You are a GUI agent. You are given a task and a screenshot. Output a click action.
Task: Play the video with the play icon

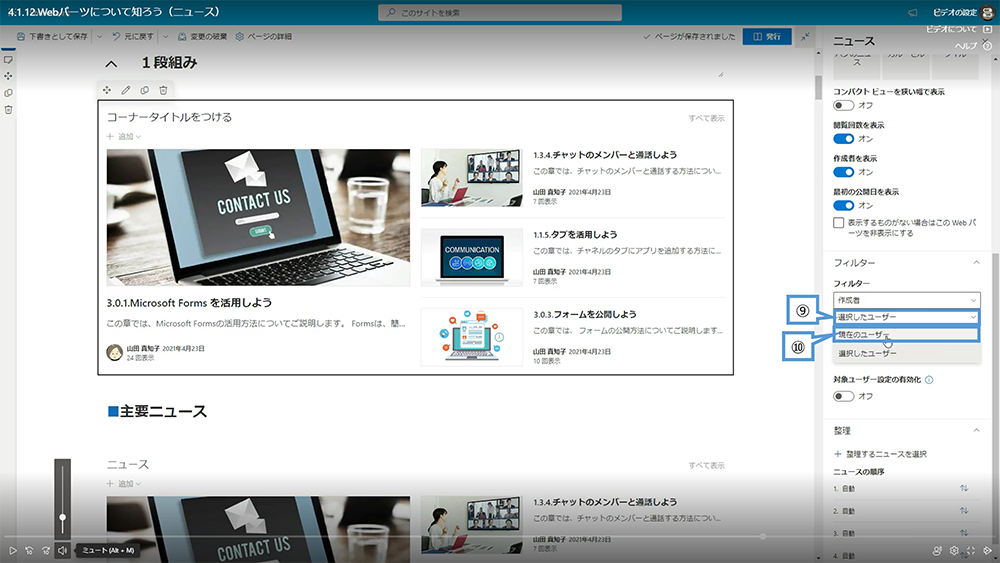pos(12,550)
